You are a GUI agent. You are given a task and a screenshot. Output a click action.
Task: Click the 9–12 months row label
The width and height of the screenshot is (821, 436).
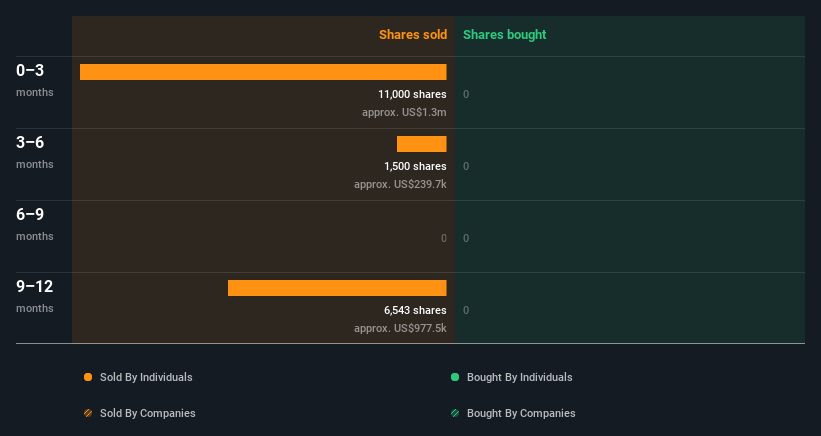(35, 296)
